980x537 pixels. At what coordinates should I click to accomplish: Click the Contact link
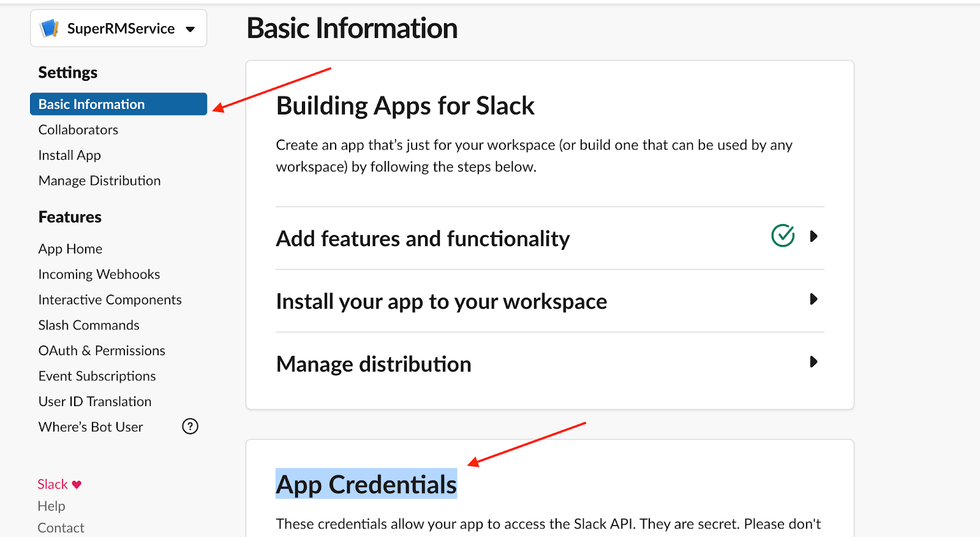61,527
